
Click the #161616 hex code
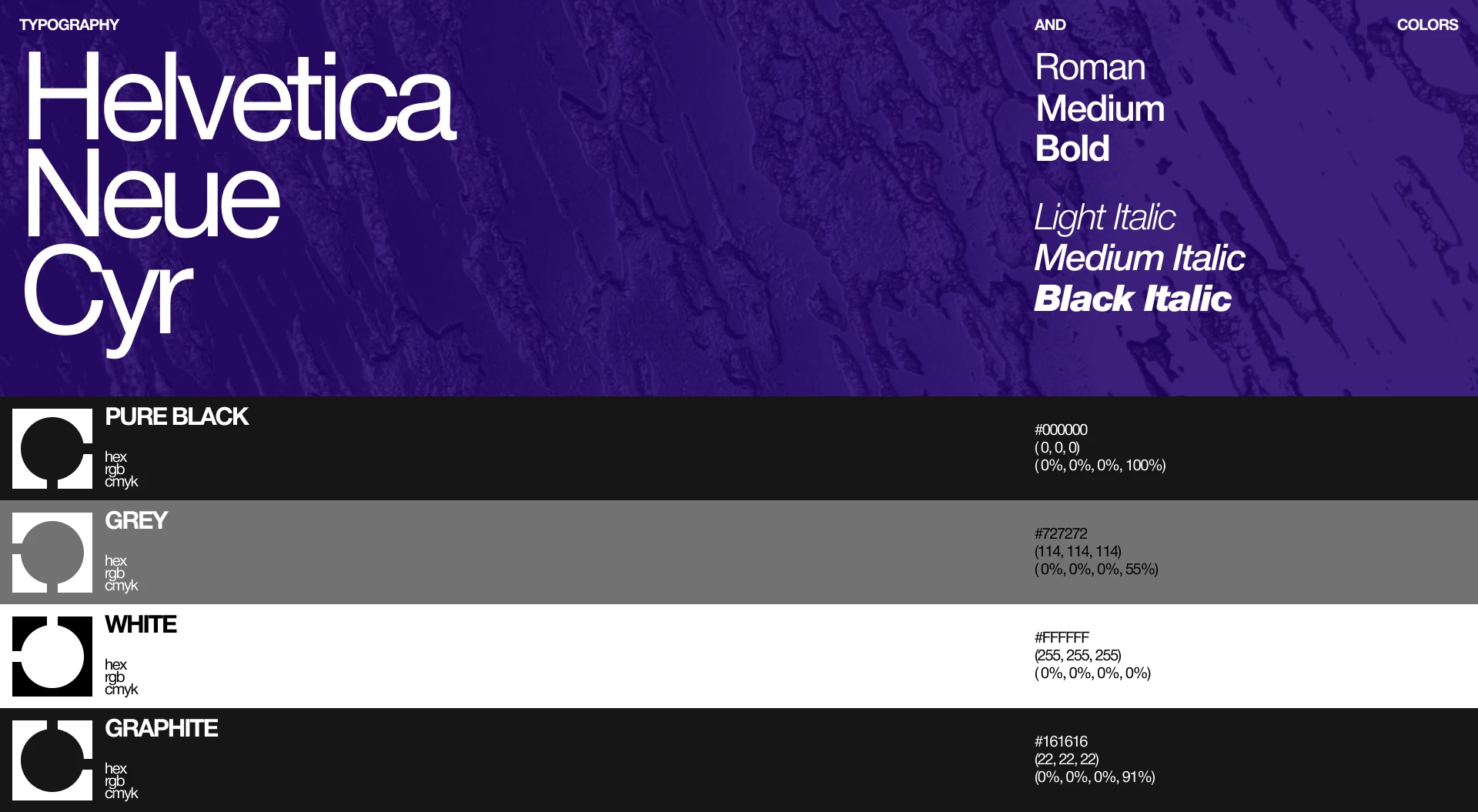[x=1061, y=741]
